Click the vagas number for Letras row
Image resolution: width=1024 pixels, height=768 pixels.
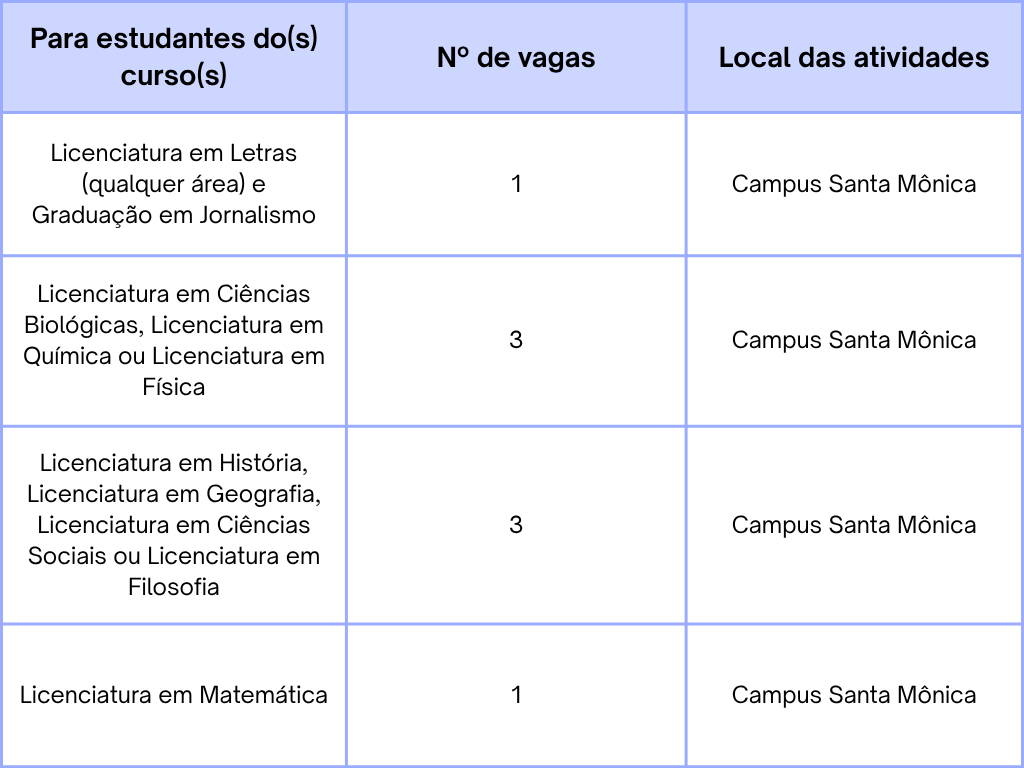516,184
